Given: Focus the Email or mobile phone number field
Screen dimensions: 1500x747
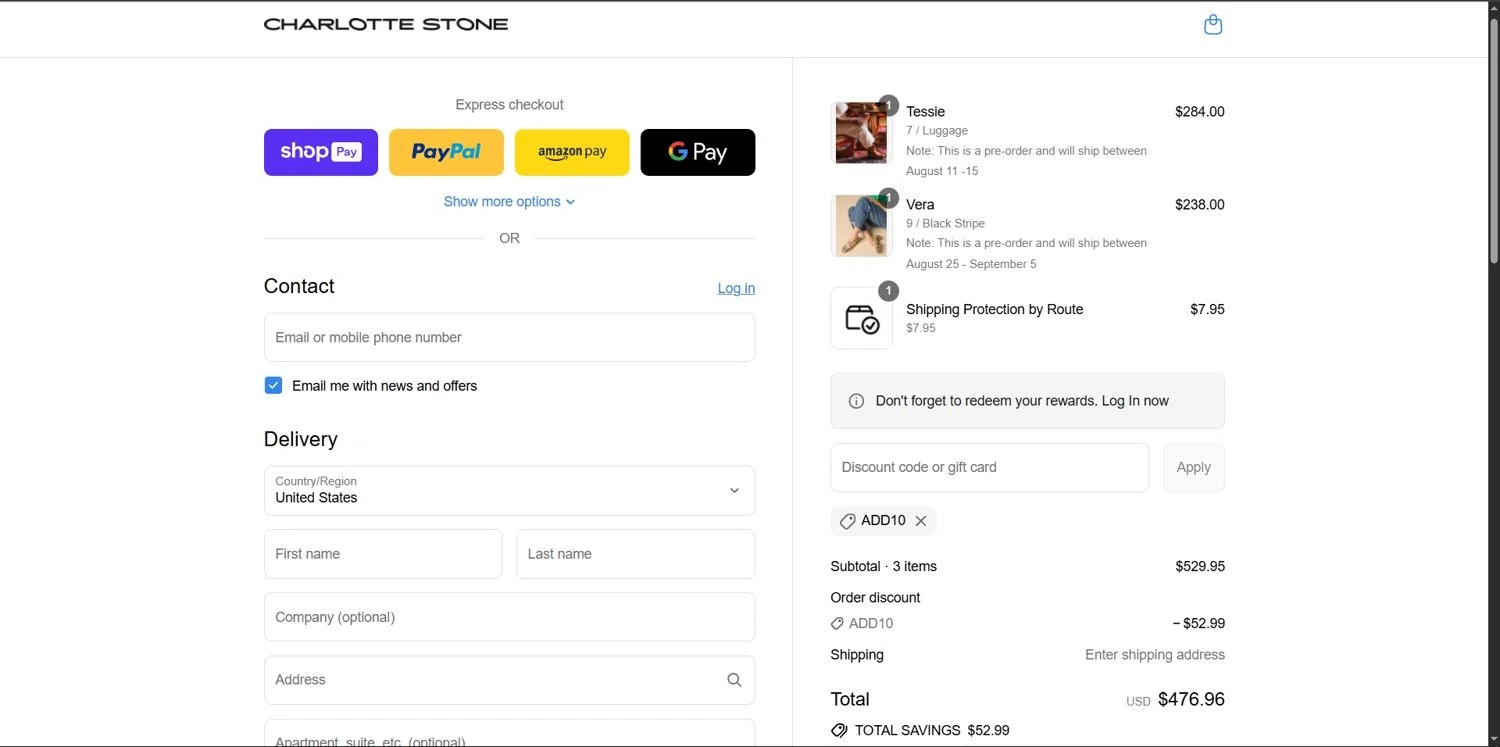Looking at the screenshot, I should coord(509,337).
